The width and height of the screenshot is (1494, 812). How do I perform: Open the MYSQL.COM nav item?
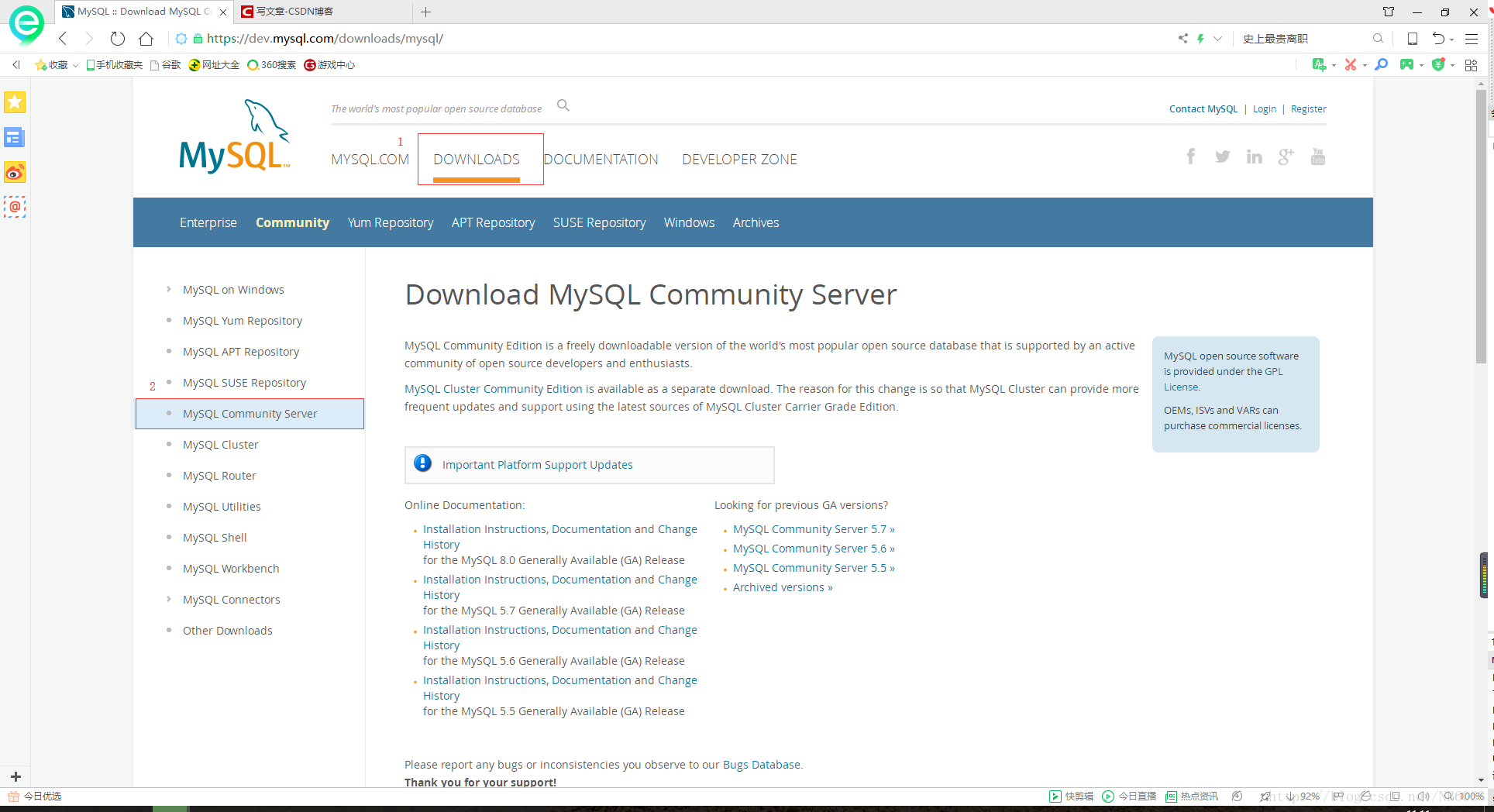coord(370,159)
